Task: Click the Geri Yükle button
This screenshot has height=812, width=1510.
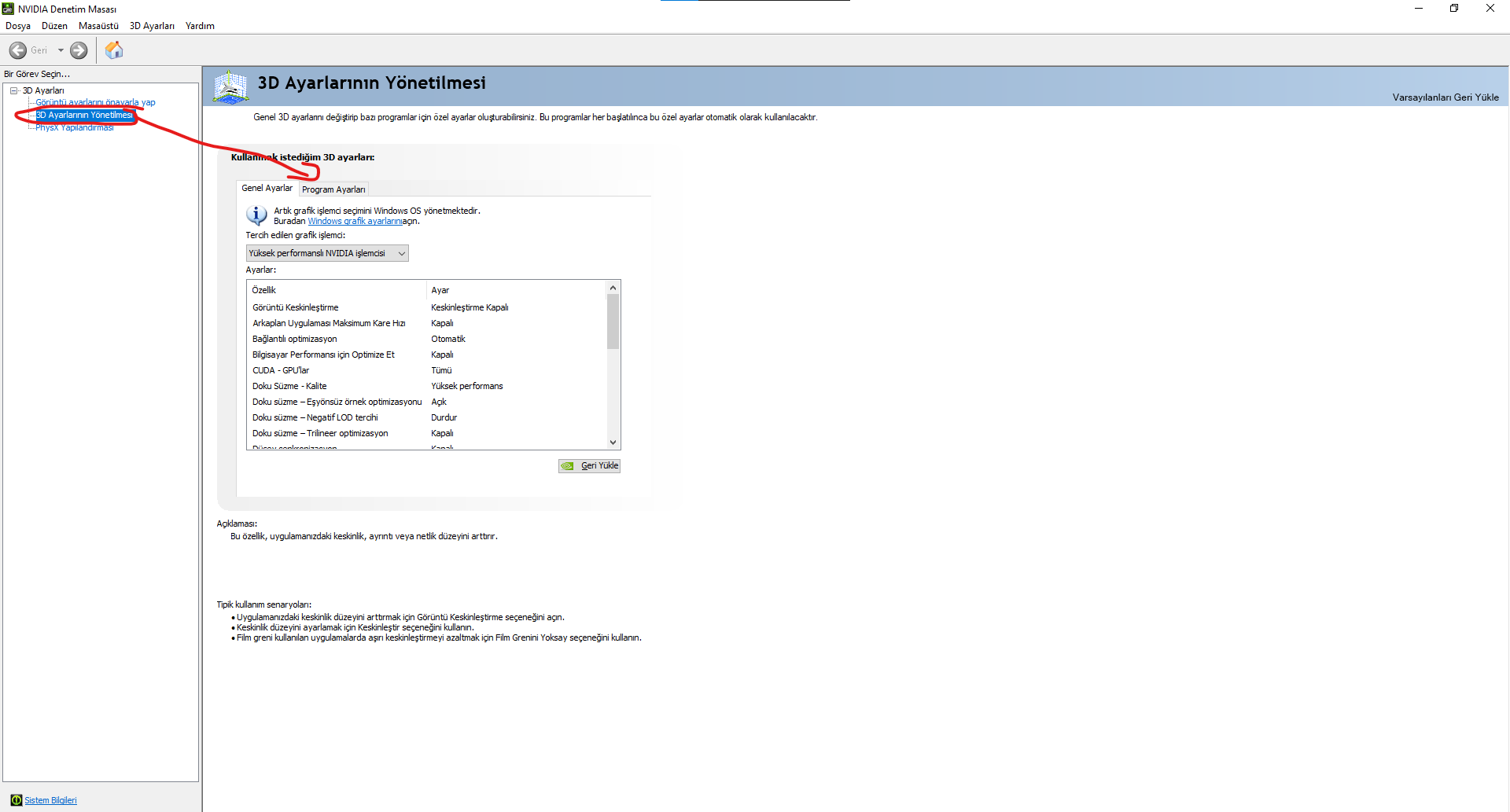Action: pos(590,466)
